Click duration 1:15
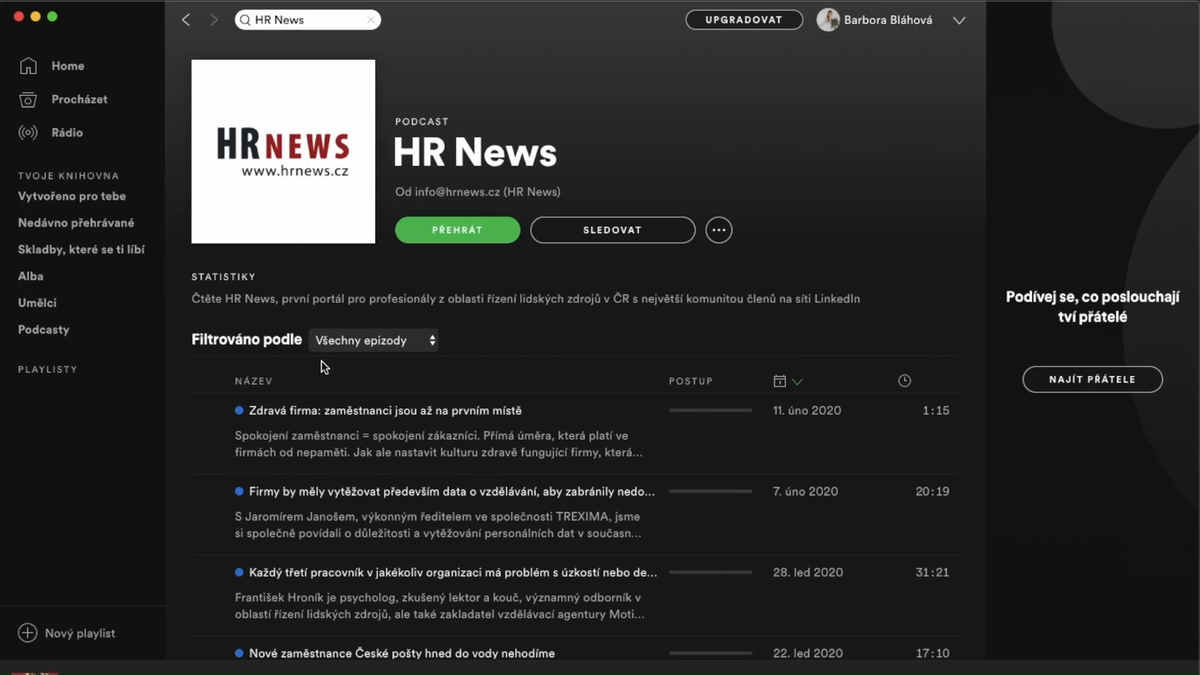This screenshot has height=675, width=1200. [x=936, y=410]
